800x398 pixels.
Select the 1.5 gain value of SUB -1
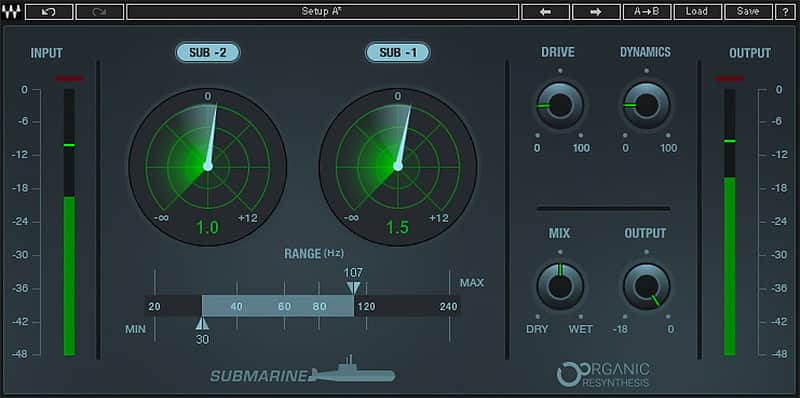click(398, 228)
